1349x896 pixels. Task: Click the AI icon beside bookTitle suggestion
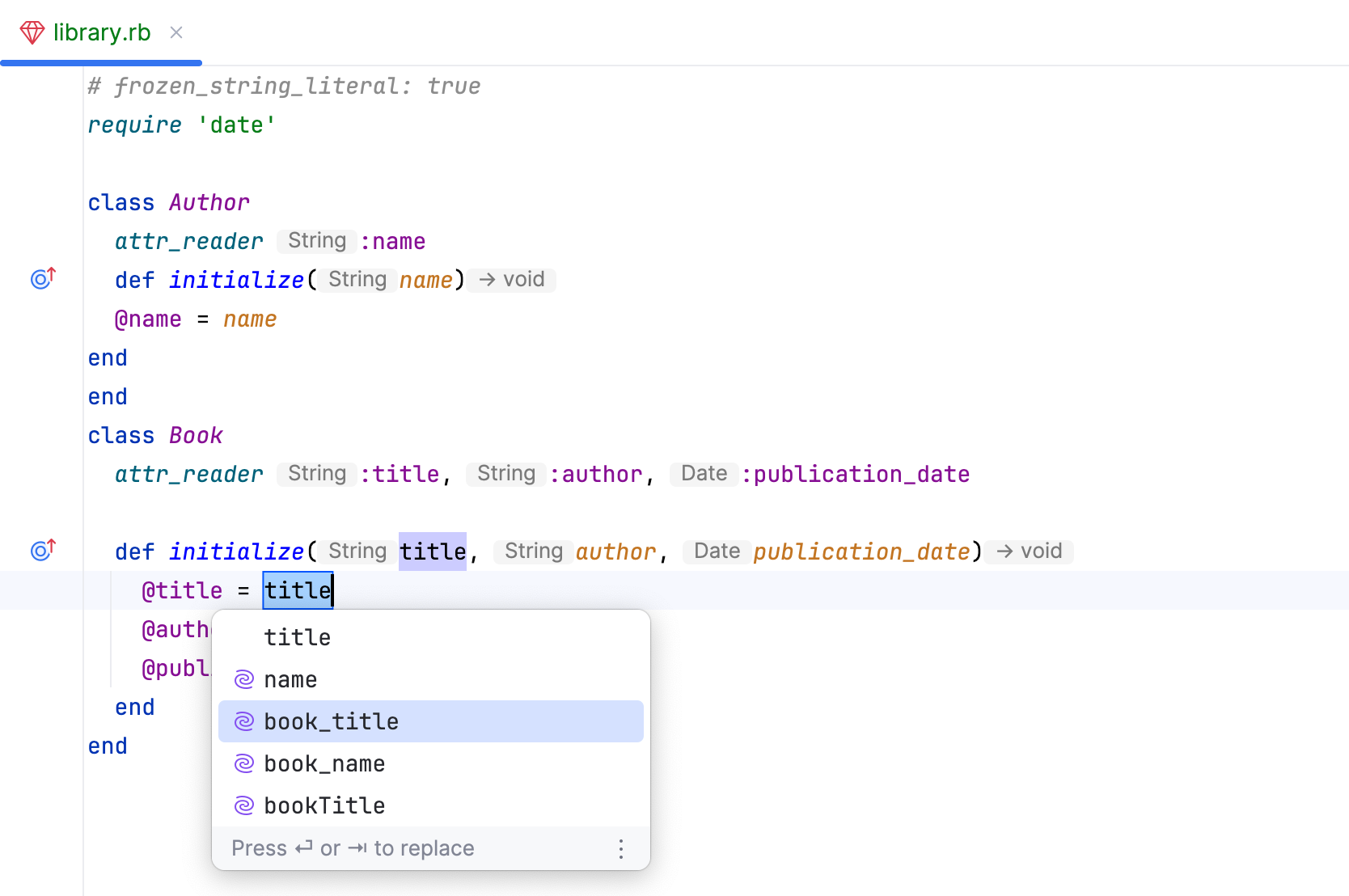[243, 805]
